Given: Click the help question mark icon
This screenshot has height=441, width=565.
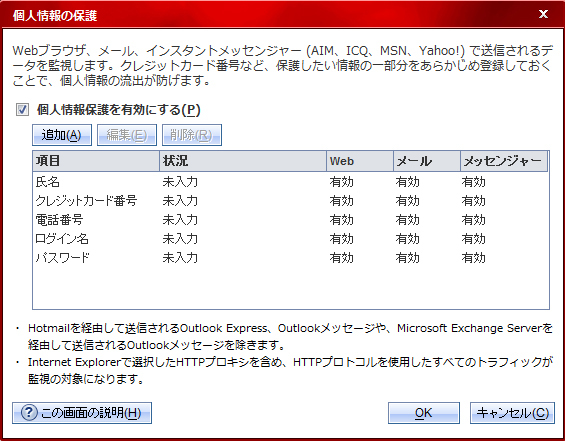Looking at the screenshot, I should click(29, 413).
